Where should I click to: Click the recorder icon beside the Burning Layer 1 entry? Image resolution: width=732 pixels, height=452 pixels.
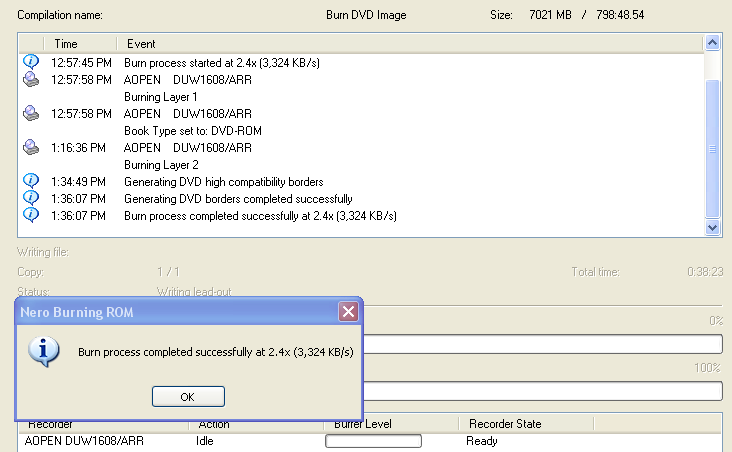pyautogui.click(x=31, y=79)
